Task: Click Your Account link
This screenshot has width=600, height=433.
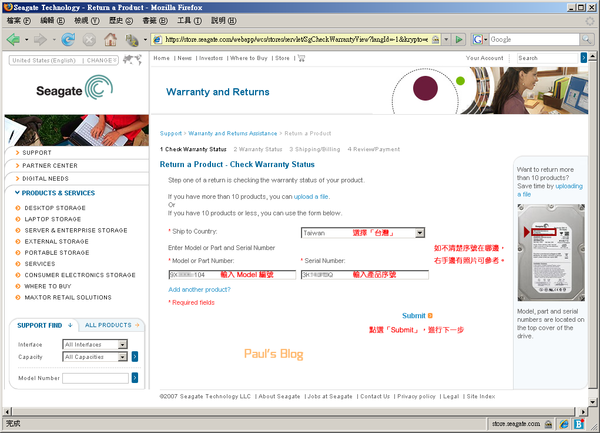Action: (x=484, y=58)
